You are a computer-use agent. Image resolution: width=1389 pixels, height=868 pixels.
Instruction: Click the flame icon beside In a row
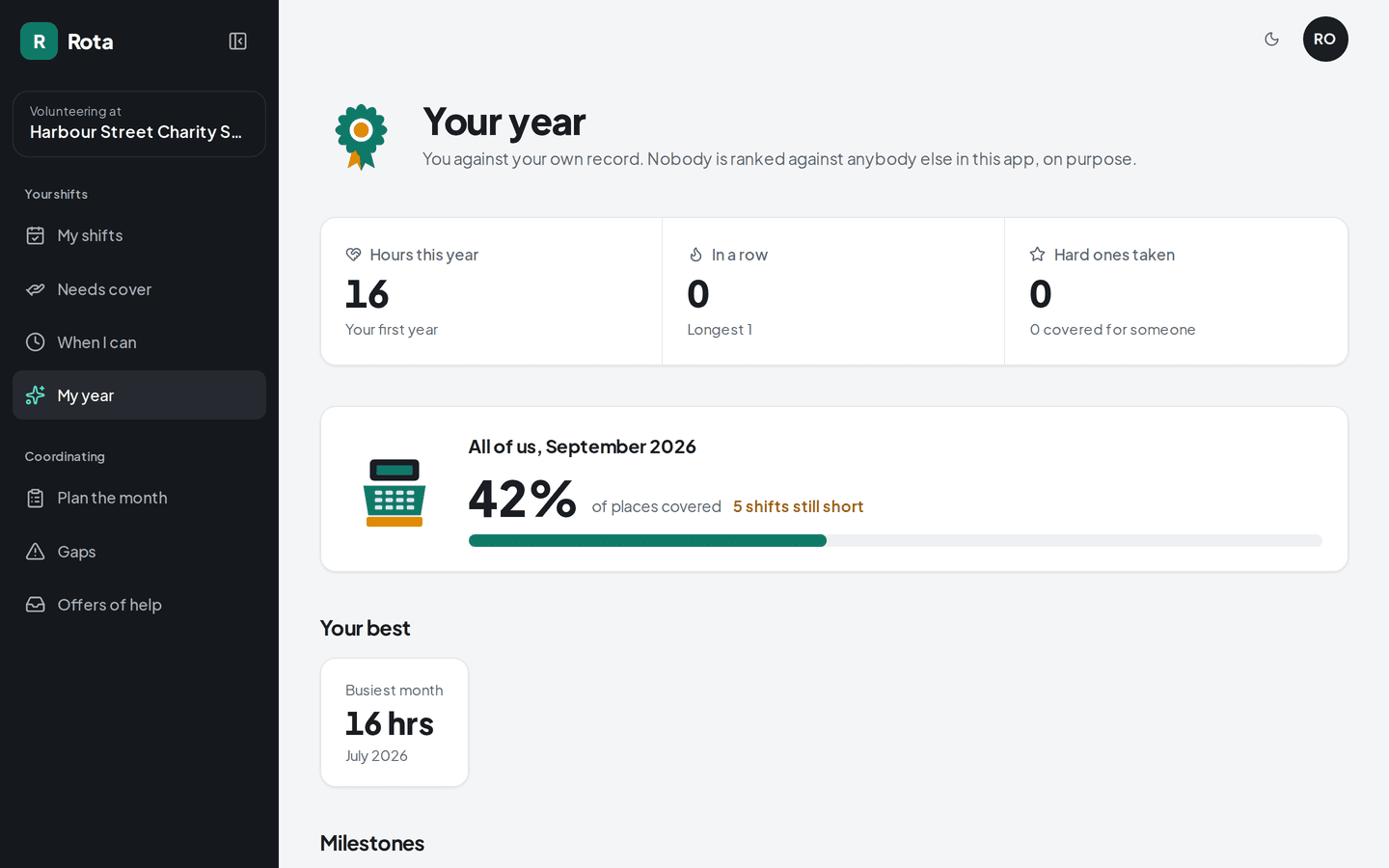[695, 255]
